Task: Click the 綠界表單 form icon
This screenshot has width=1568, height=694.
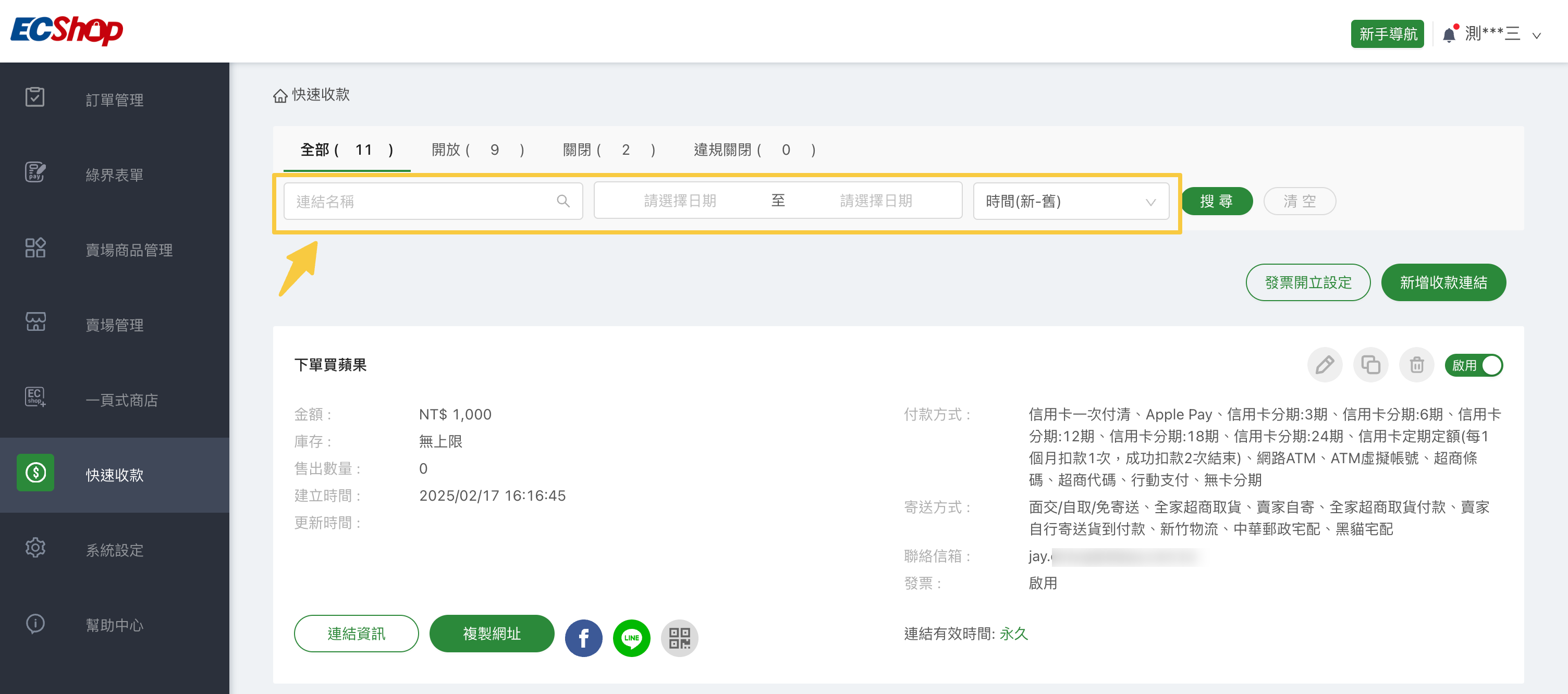Action: pos(35,173)
